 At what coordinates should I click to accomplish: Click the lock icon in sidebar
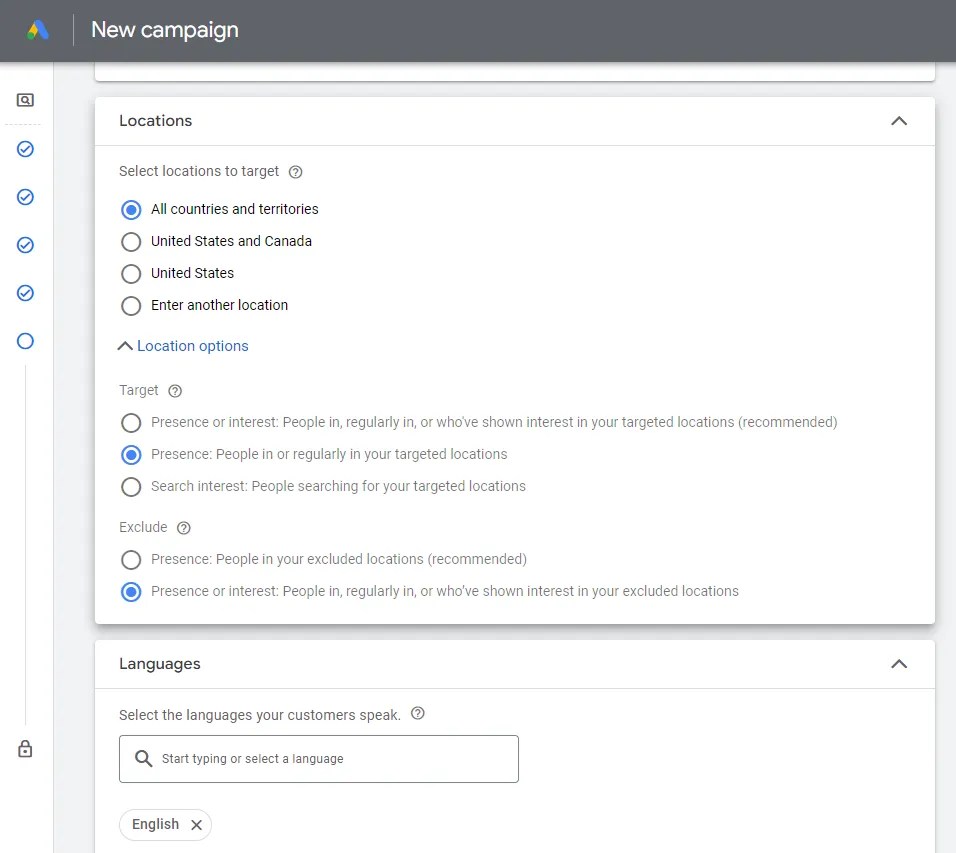tap(26, 749)
